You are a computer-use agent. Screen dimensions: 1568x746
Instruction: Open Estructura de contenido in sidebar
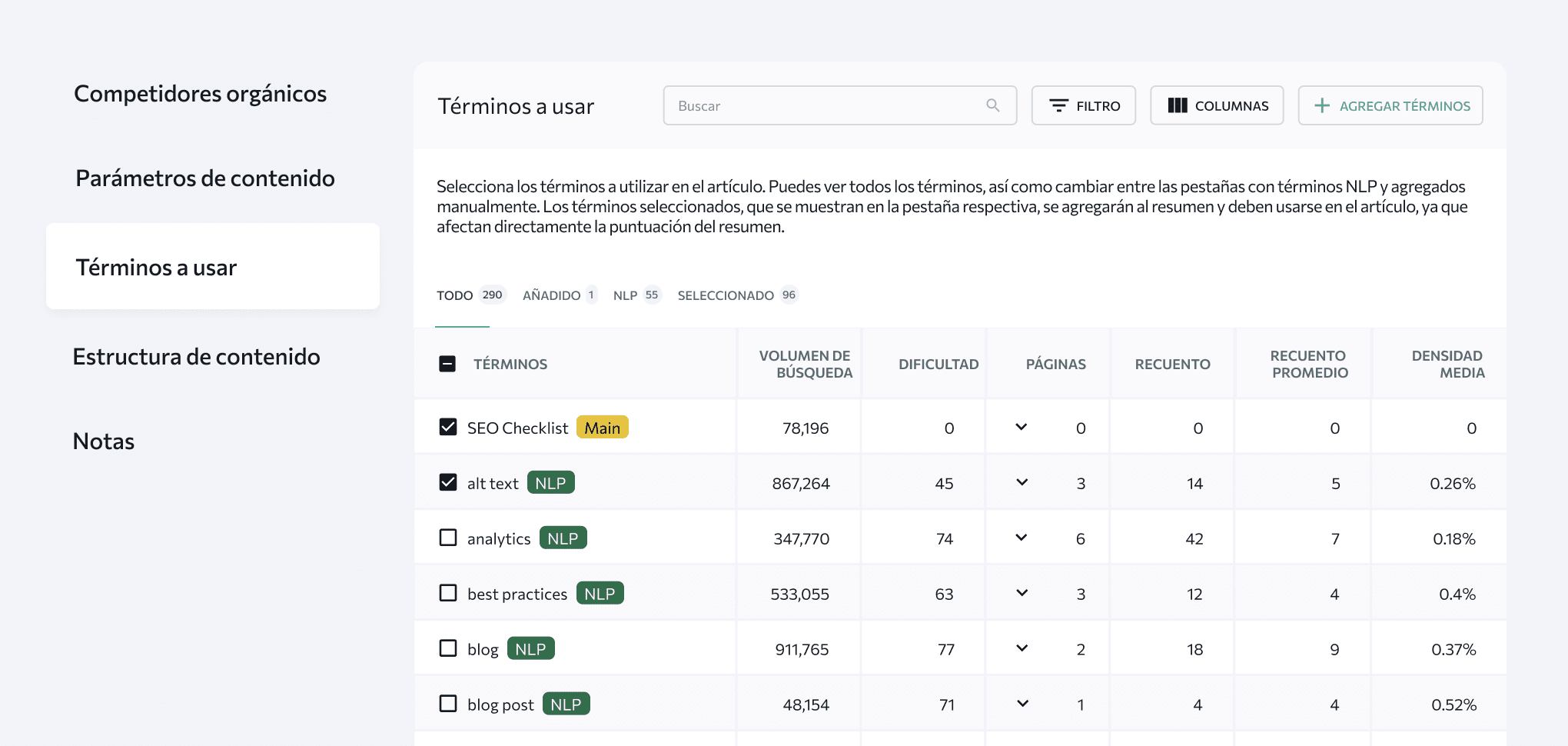coord(197,356)
